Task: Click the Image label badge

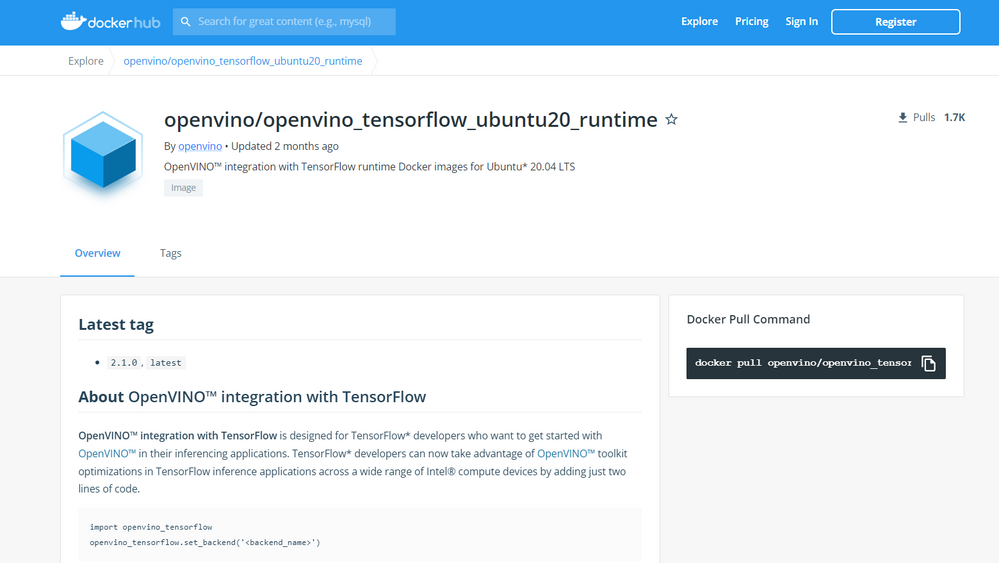Action: coord(183,188)
